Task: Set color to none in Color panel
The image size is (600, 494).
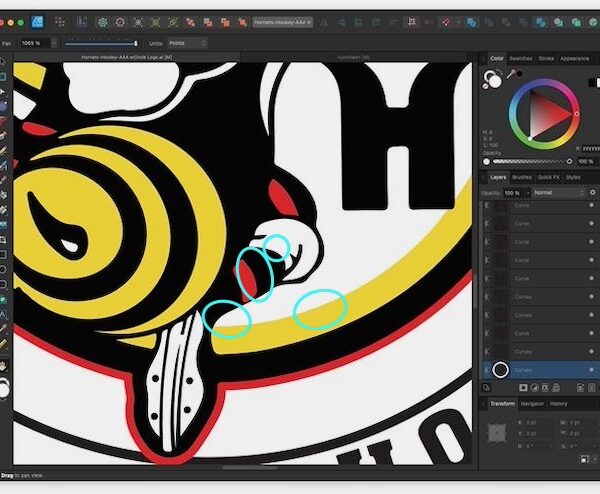Action: tap(485, 86)
